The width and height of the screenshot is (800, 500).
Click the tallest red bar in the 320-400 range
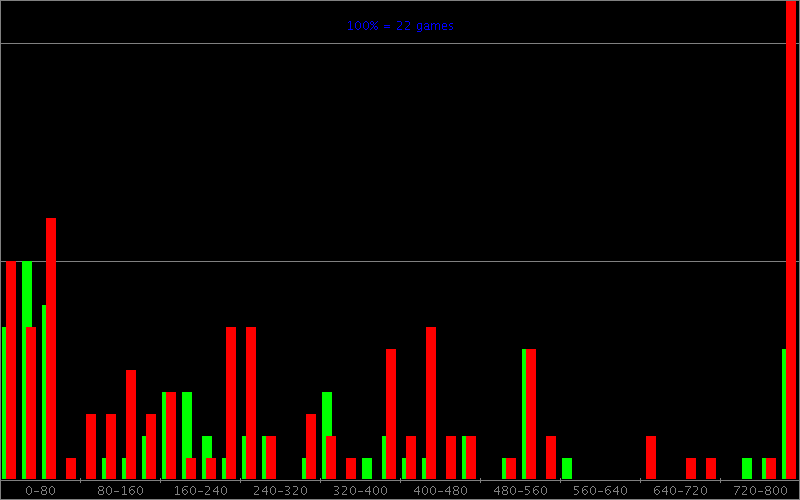coord(391,414)
